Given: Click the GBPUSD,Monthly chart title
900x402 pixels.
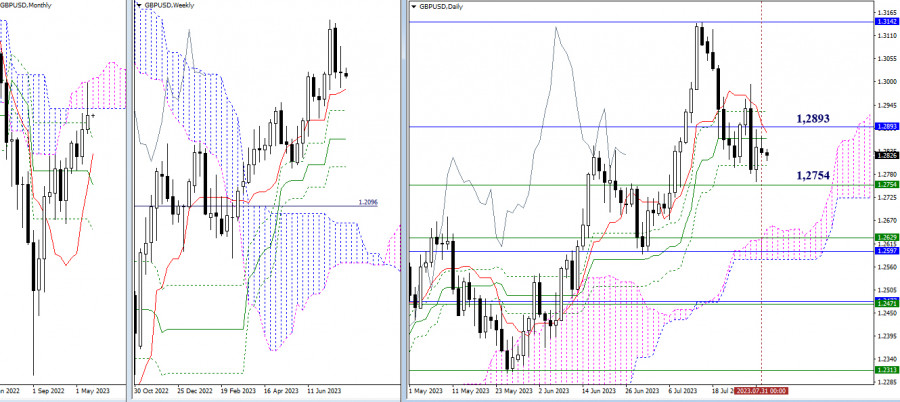Looking at the screenshot, I should pos(26,5).
